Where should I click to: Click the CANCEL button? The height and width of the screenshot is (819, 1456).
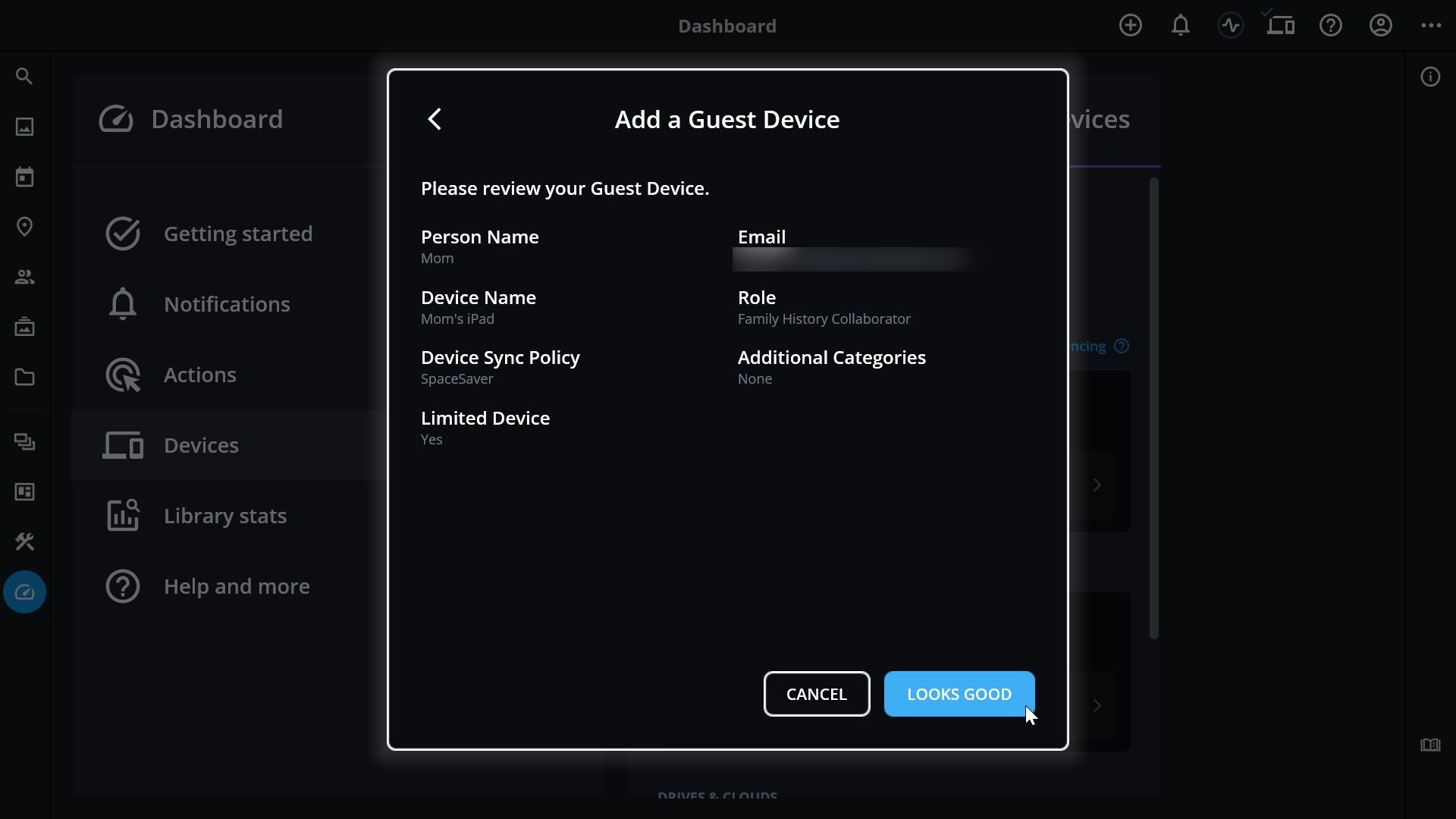pyautogui.click(x=816, y=694)
